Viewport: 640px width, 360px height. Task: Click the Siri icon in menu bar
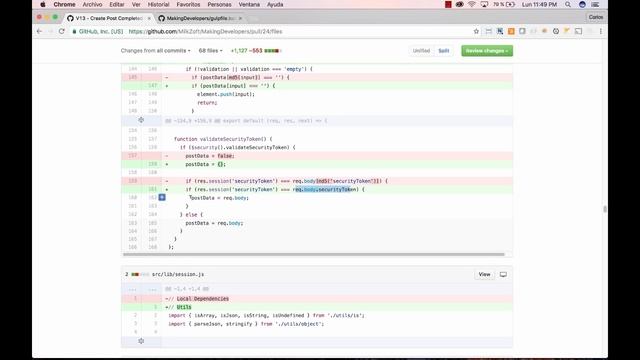(582, 4)
